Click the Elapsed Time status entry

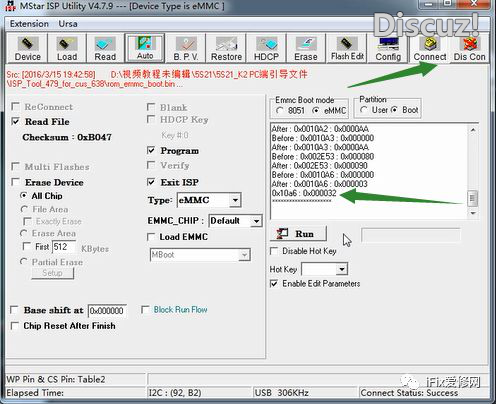point(35,393)
